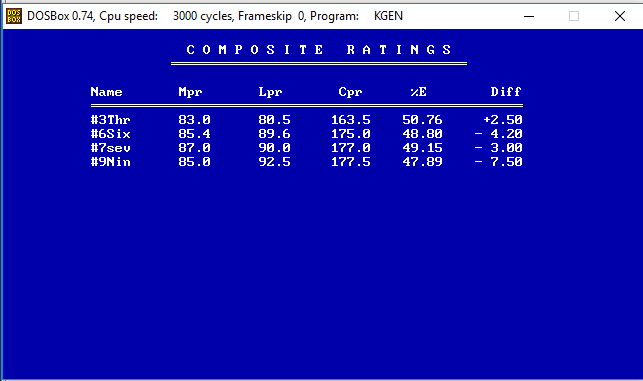Click the Cpr column header
This screenshot has height=381, width=643.
[350, 92]
